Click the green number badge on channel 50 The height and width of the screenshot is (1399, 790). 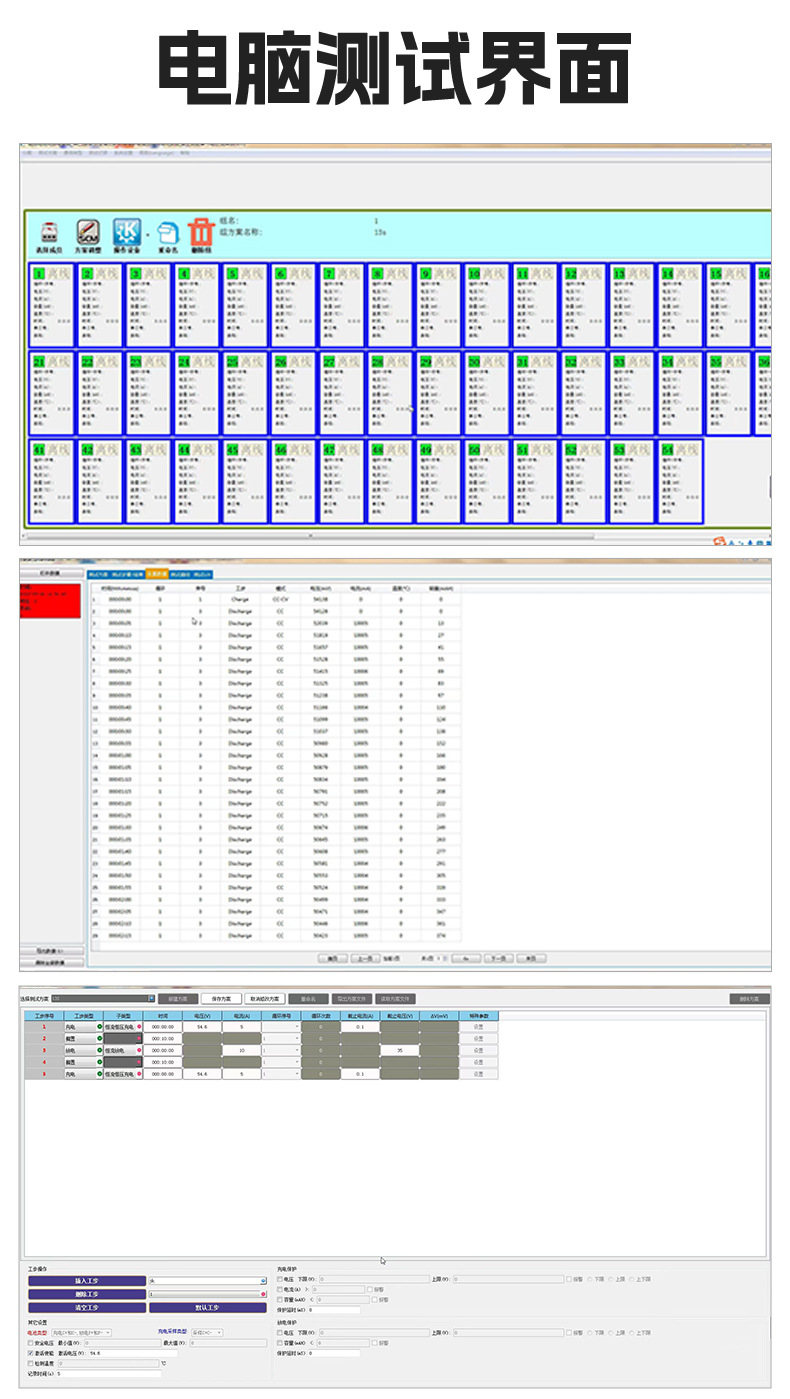click(474, 450)
